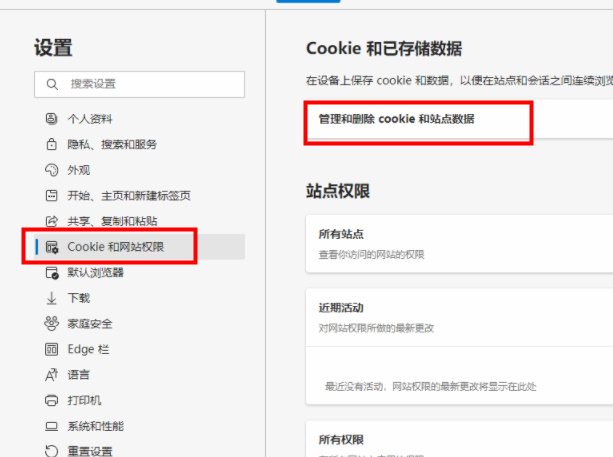Screen dimensions: 613x457
Task: Click the 站点权限 section title
Action: [x=338, y=191]
